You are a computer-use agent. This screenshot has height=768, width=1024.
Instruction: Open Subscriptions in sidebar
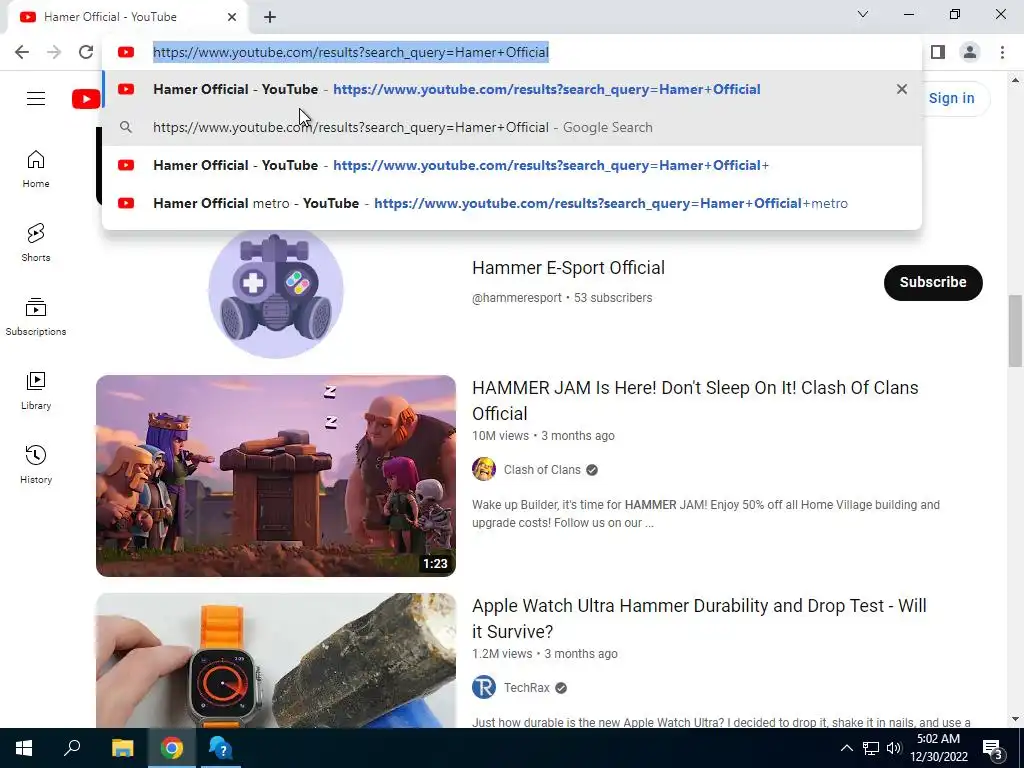pos(36,317)
